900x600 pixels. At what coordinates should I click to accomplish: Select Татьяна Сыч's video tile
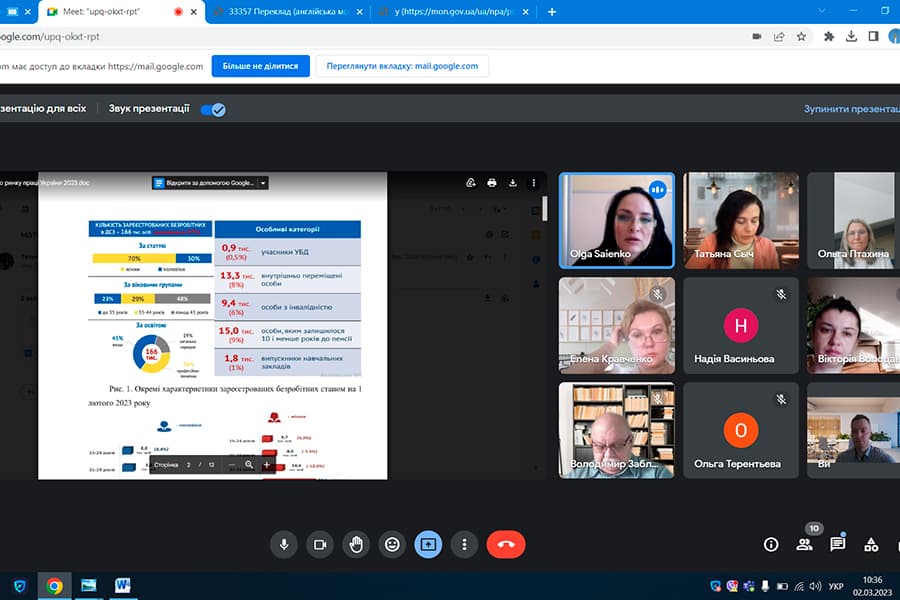coord(741,220)
